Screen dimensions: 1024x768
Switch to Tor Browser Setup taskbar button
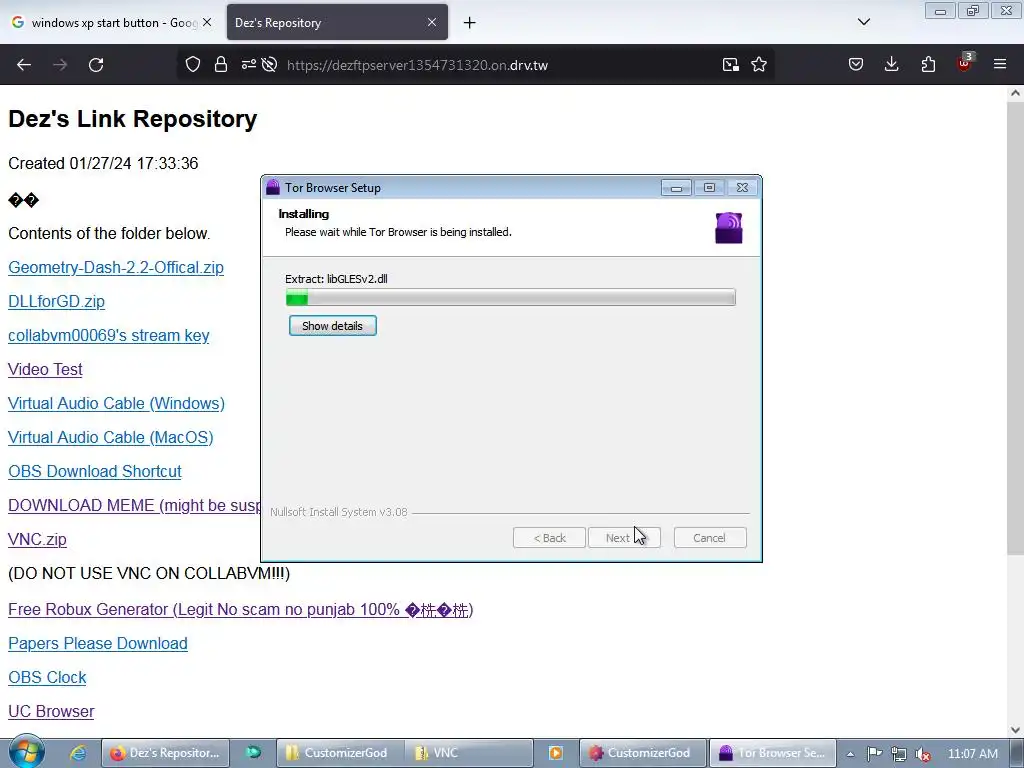click(x=773, y=753)
